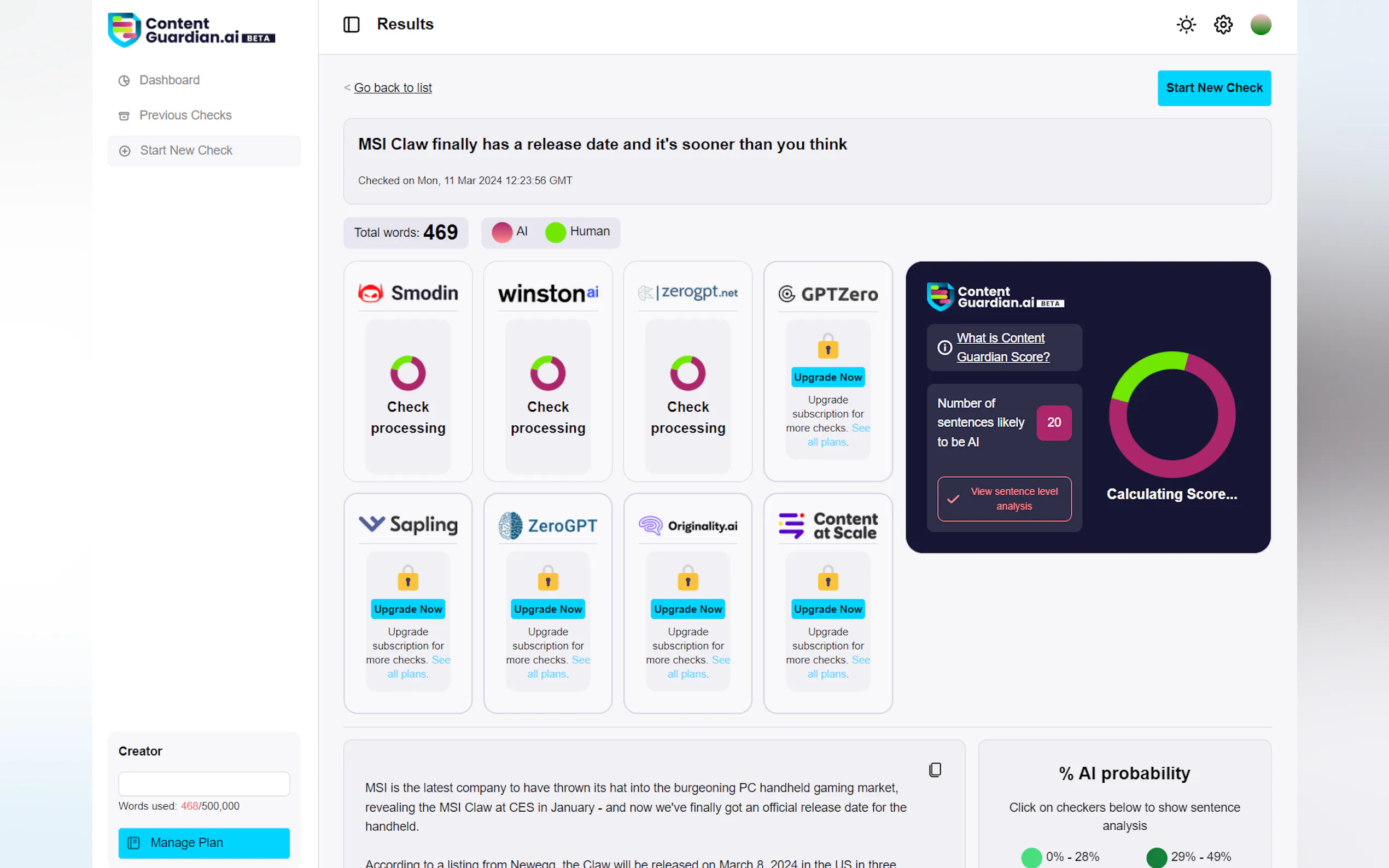This screenshot has height=868, width=1389.
Task: Click the info icon beside Content Guardian Score
Action: click(944, 347)
